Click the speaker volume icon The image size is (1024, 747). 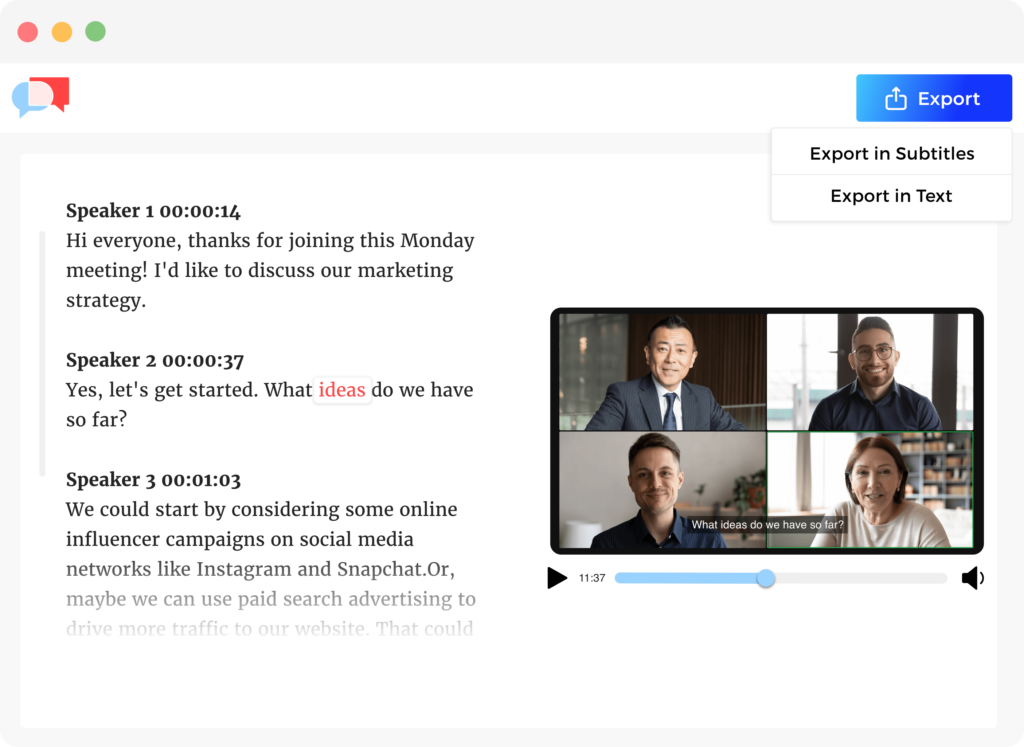click(971, 578)
